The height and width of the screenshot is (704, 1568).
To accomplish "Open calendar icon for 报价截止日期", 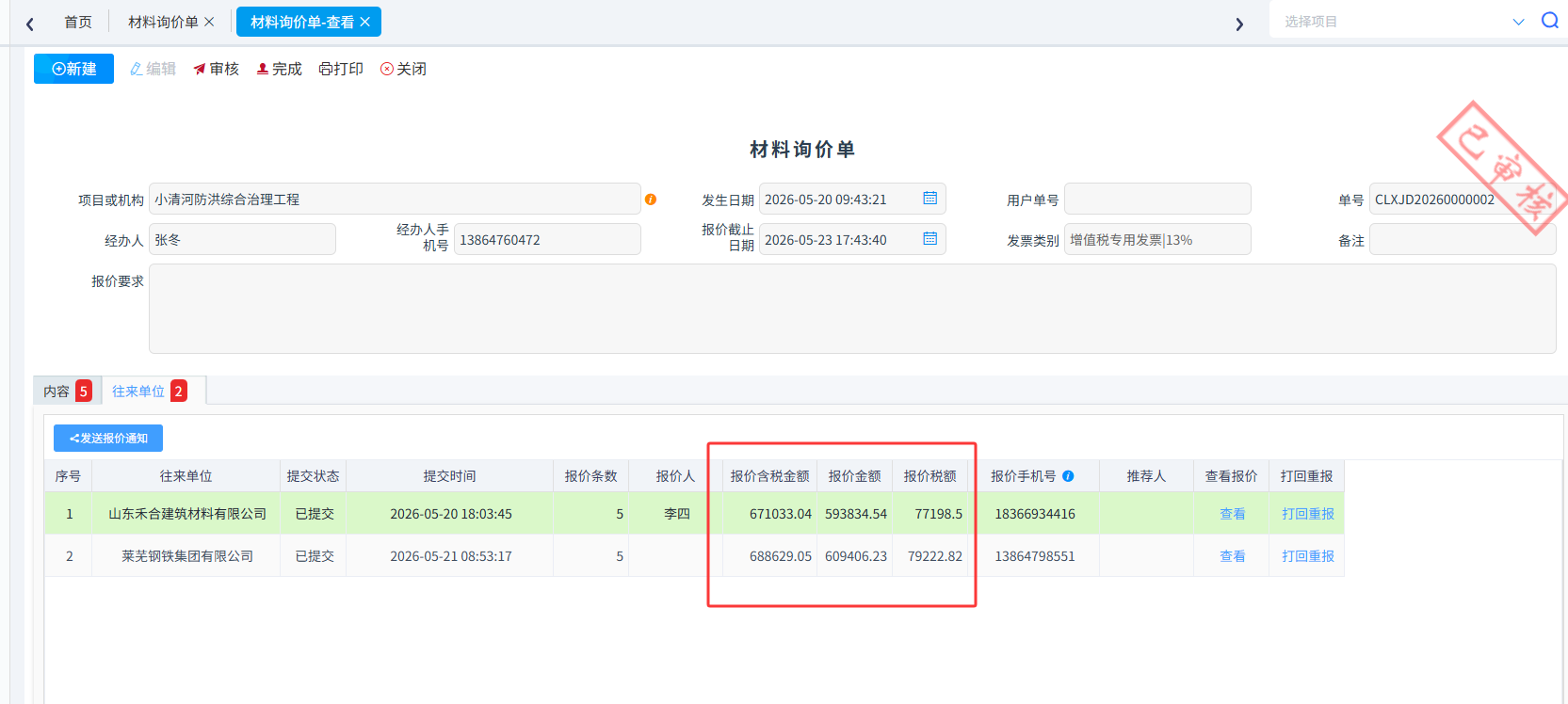I will coord(930,239).
